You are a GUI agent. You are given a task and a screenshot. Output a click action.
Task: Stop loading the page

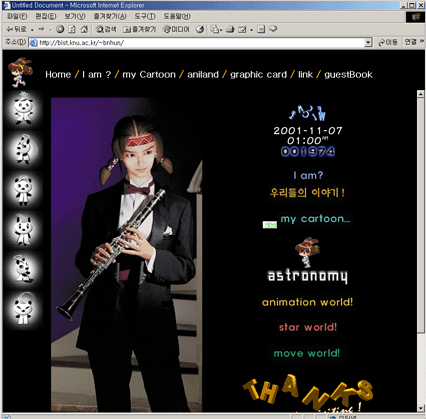(x=60, y=29)
